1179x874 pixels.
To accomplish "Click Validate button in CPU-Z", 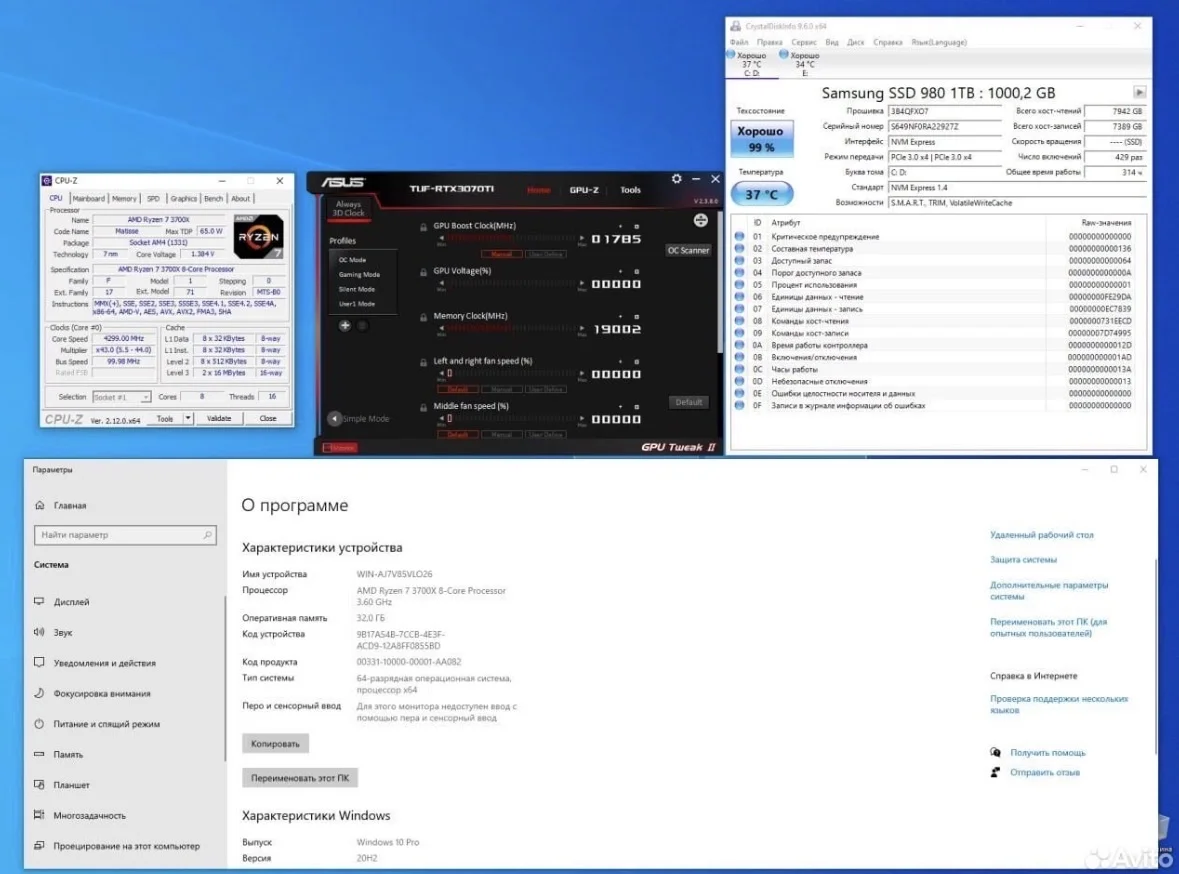I will 219,418.
